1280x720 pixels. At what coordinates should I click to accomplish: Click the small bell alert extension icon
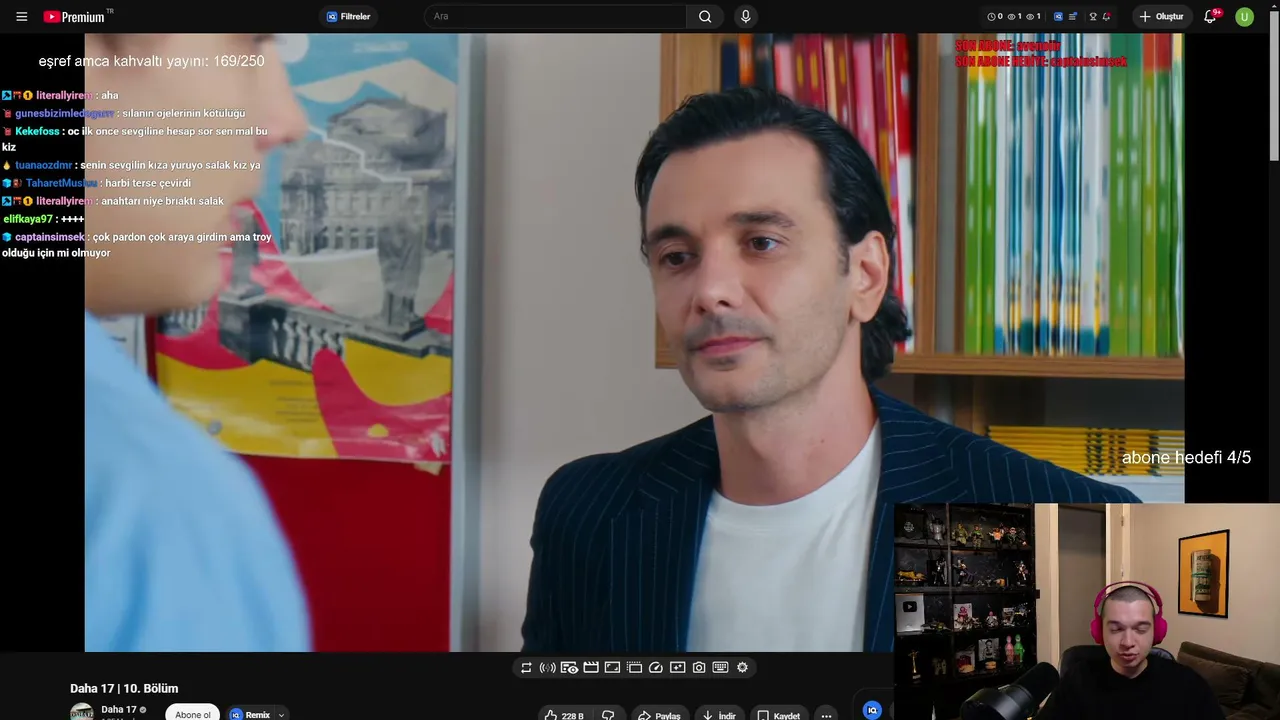1107,17
